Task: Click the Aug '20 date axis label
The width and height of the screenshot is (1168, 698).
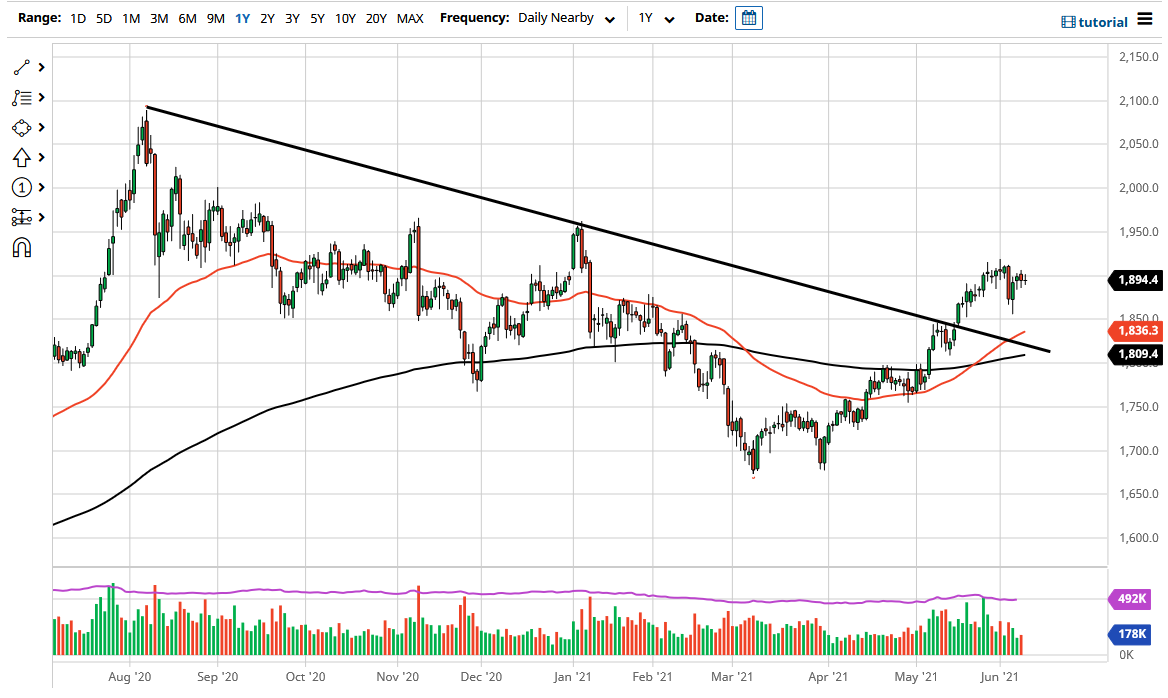Action: click(130, 676)
